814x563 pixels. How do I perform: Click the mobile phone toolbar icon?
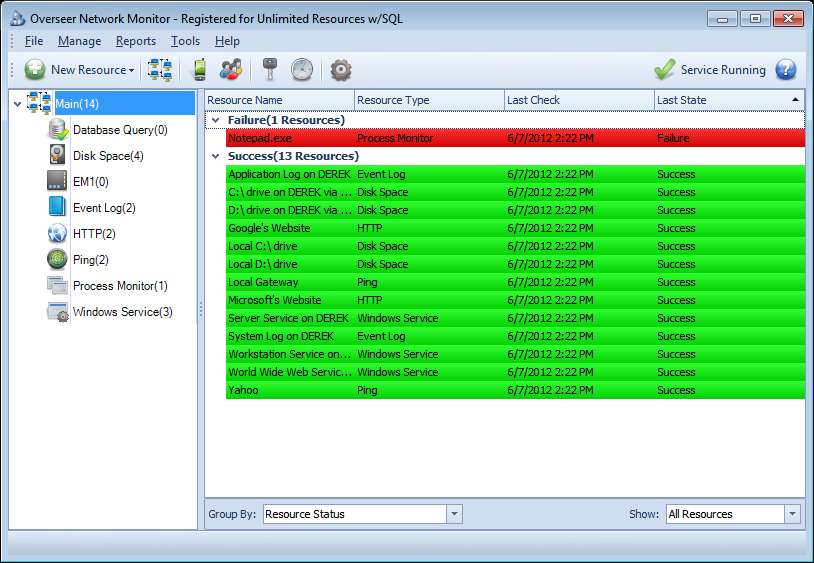(x=199, y=70)
